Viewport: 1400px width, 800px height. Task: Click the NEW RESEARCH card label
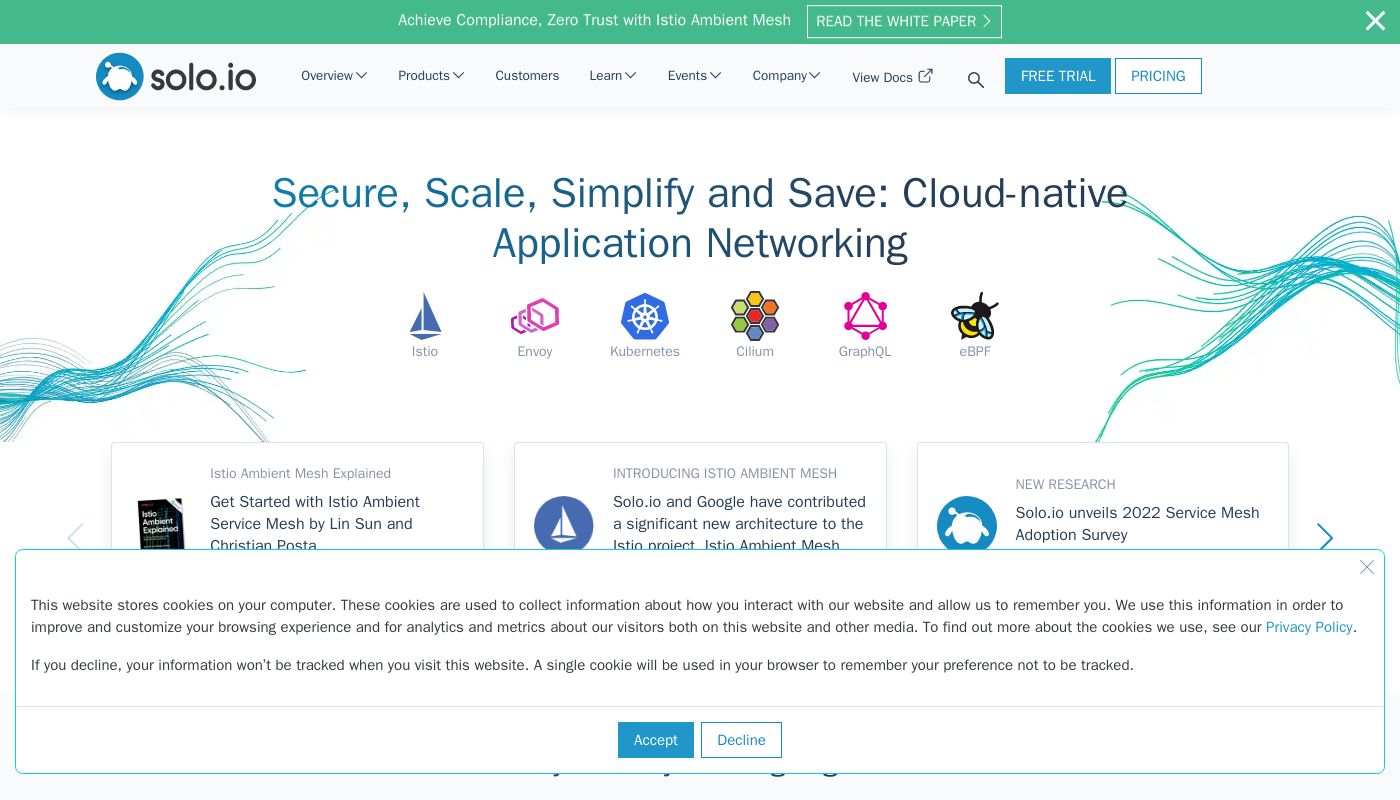(1065, 485)
